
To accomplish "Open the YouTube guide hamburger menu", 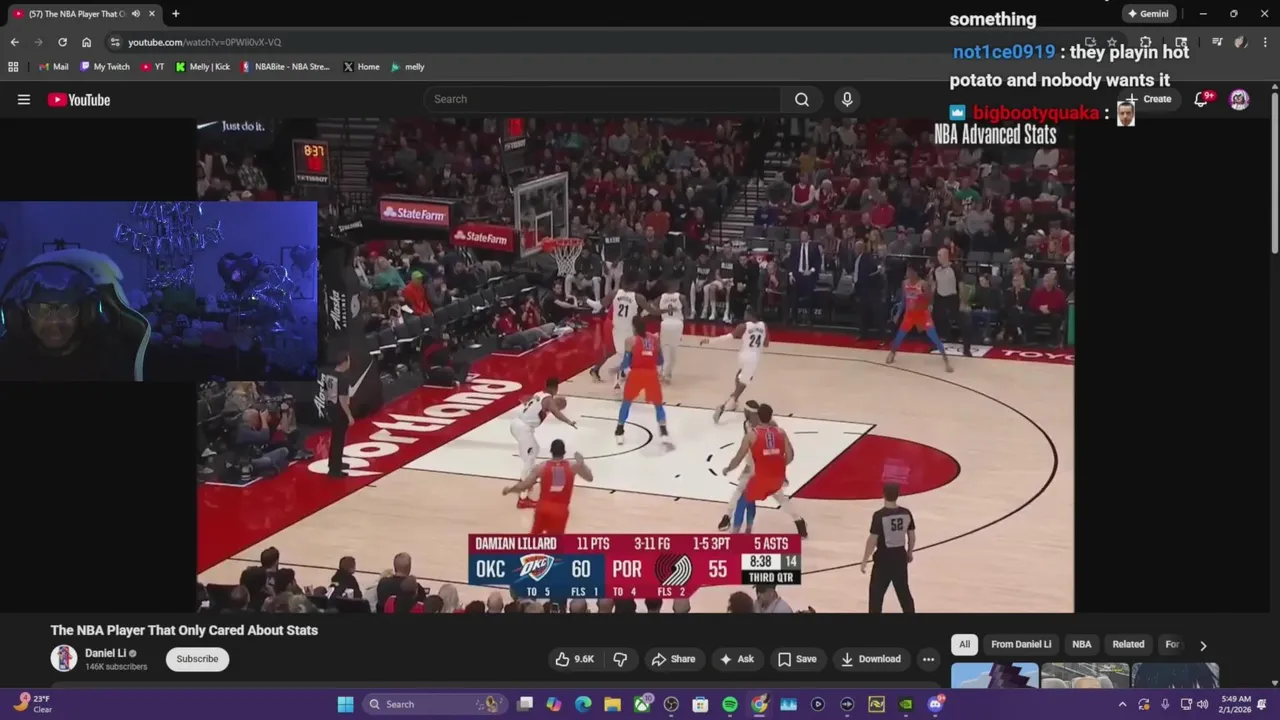I will click(24, 99).
